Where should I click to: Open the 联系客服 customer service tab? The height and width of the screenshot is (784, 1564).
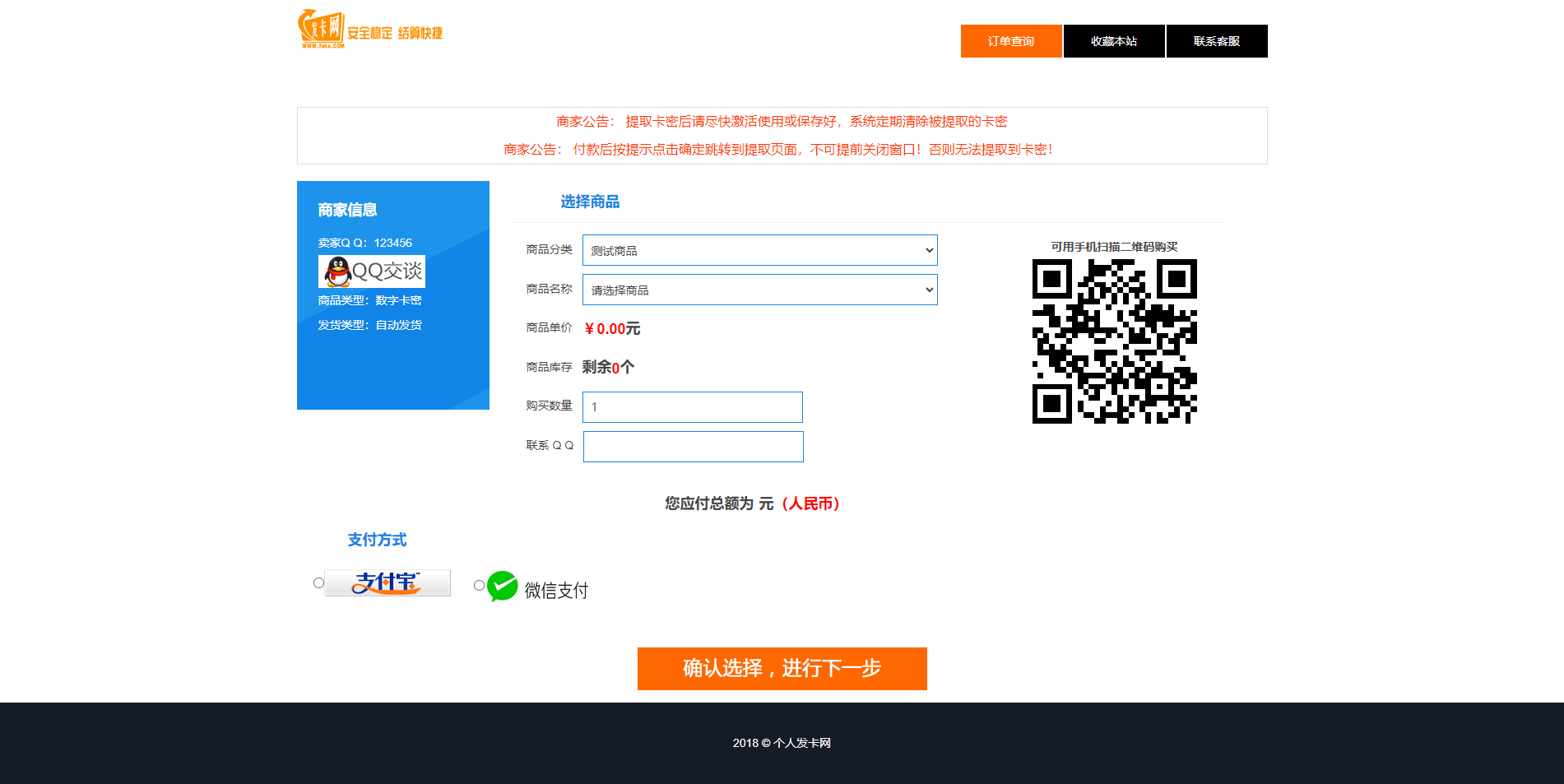(1216, 40)
